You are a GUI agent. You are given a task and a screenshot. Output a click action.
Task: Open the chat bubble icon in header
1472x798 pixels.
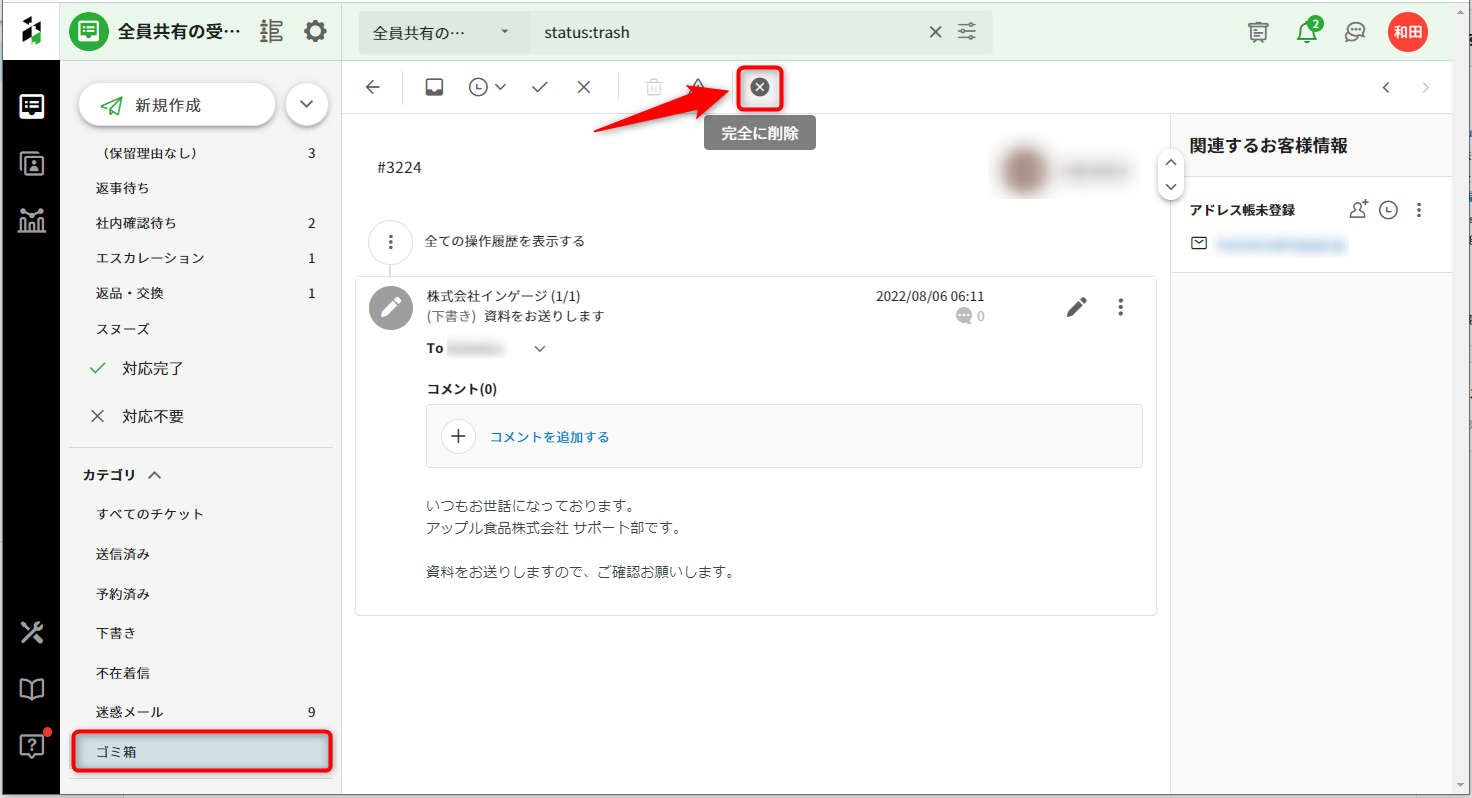point(1355,32)
